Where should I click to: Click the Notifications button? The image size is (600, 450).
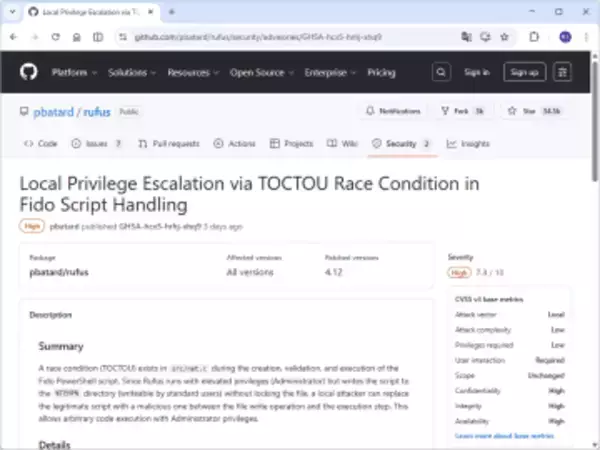tap(393, 111)
